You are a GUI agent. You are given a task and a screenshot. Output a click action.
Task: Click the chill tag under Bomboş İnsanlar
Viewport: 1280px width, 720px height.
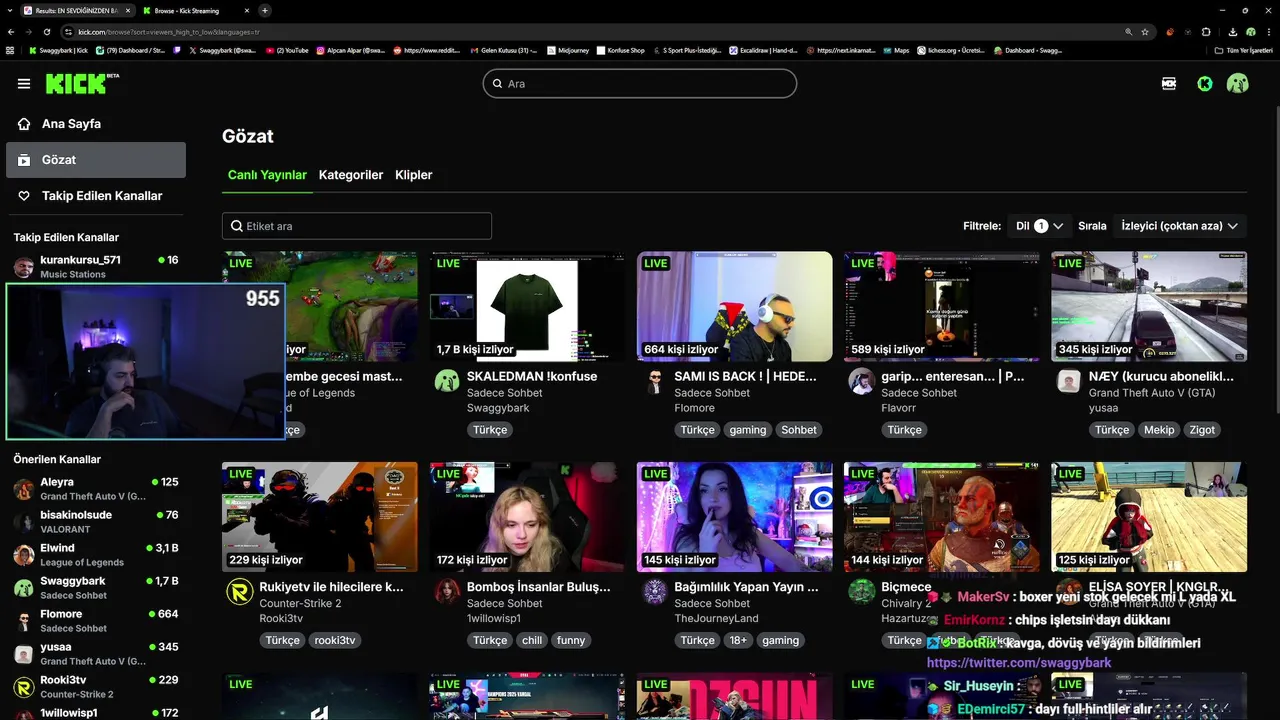(x=532, y=640)
